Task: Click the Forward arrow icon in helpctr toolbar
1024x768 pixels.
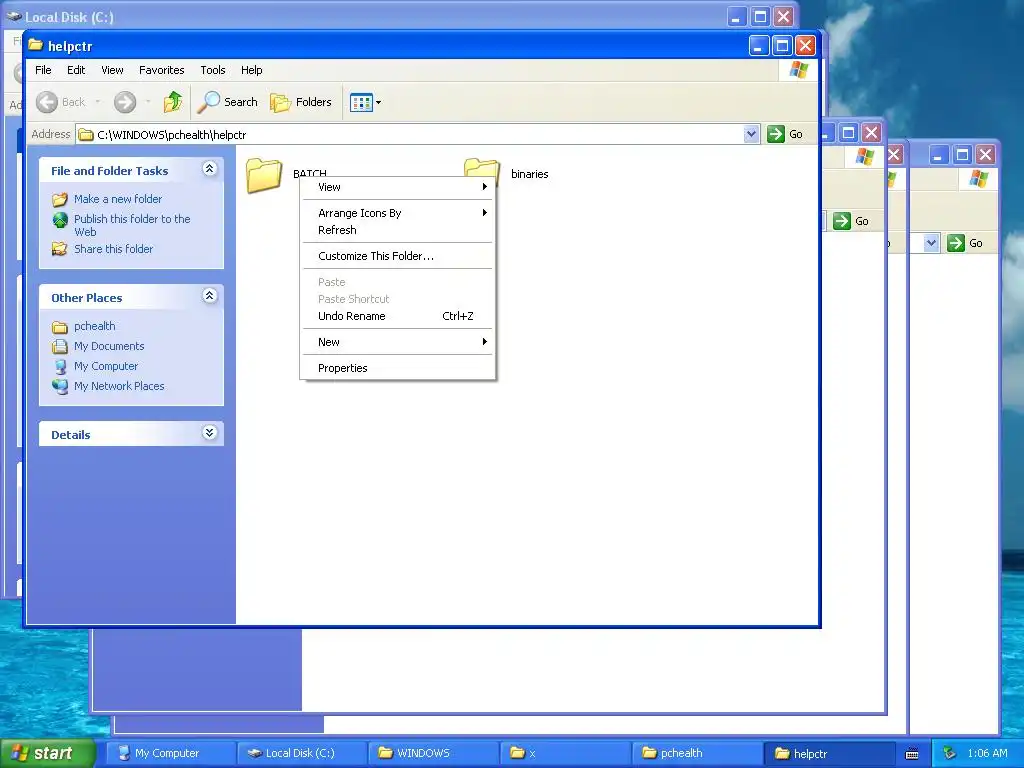Action: pos(125,102)
